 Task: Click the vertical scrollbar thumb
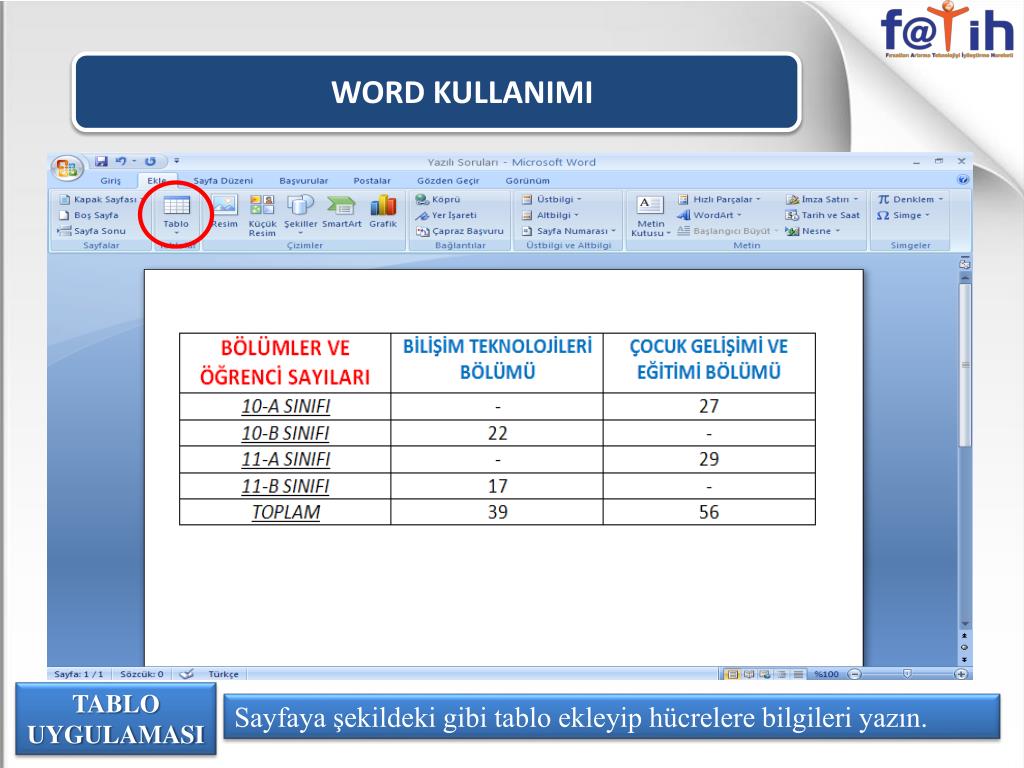point(965,364)
